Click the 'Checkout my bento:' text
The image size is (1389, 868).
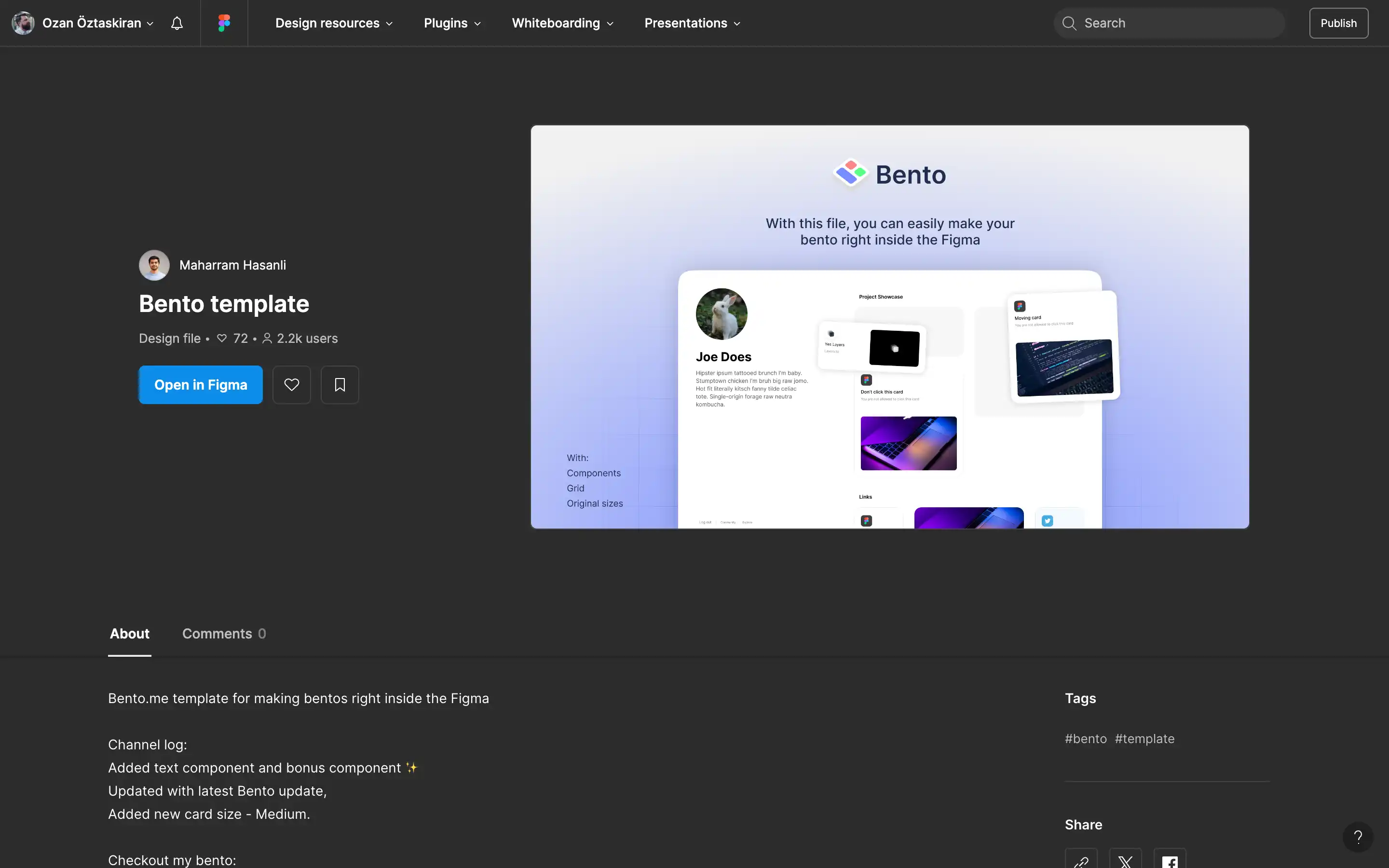click(172, 860)
